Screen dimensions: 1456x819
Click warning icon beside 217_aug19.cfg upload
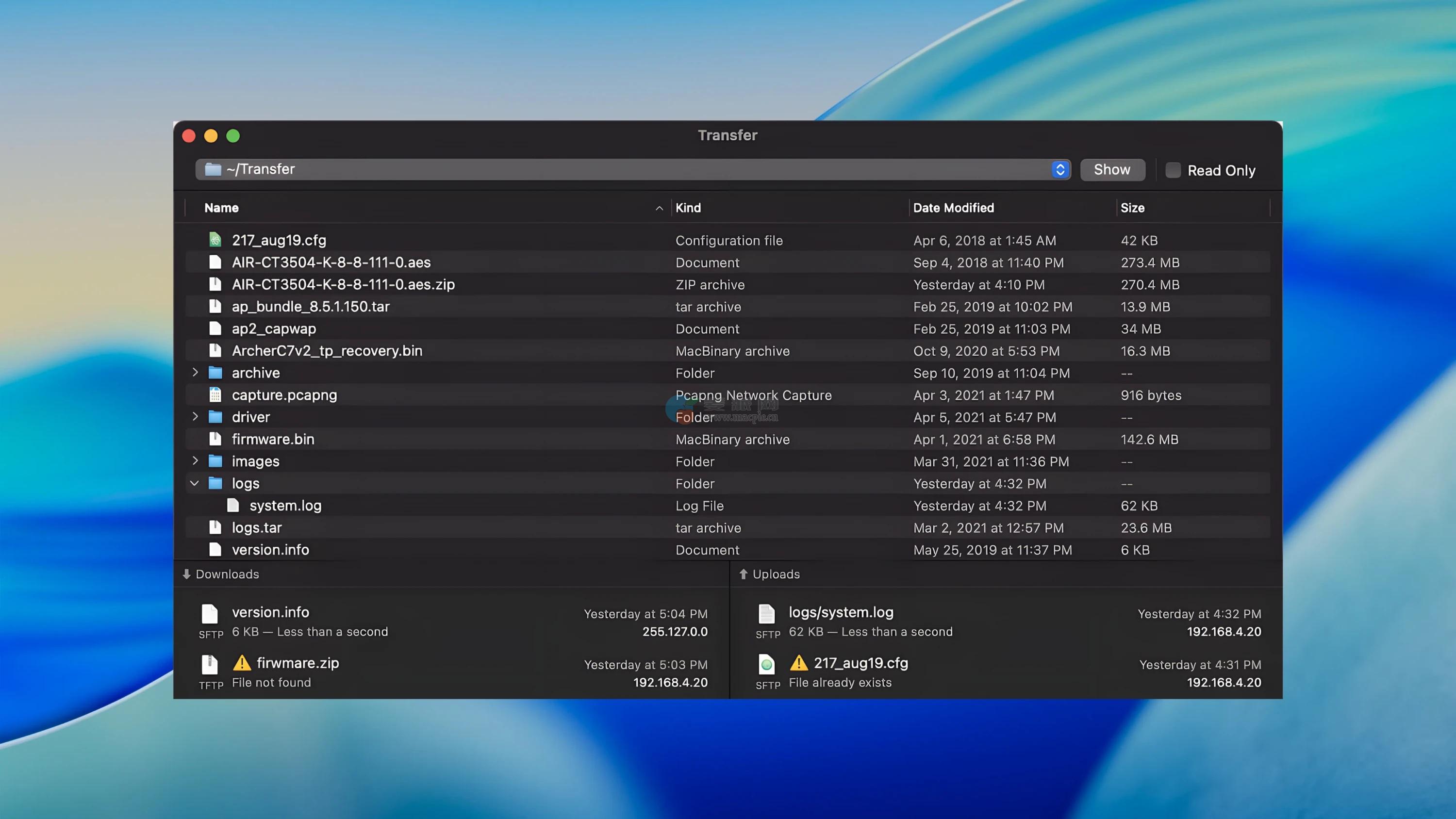(799, 663)
